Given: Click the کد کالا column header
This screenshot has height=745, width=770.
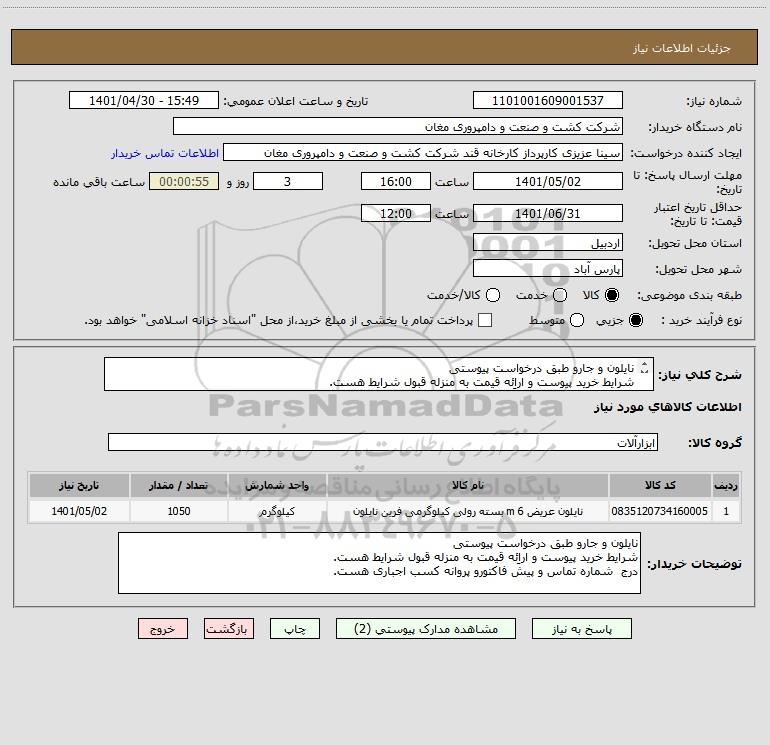Looking at the screenshot, I should tap(660, 485).
